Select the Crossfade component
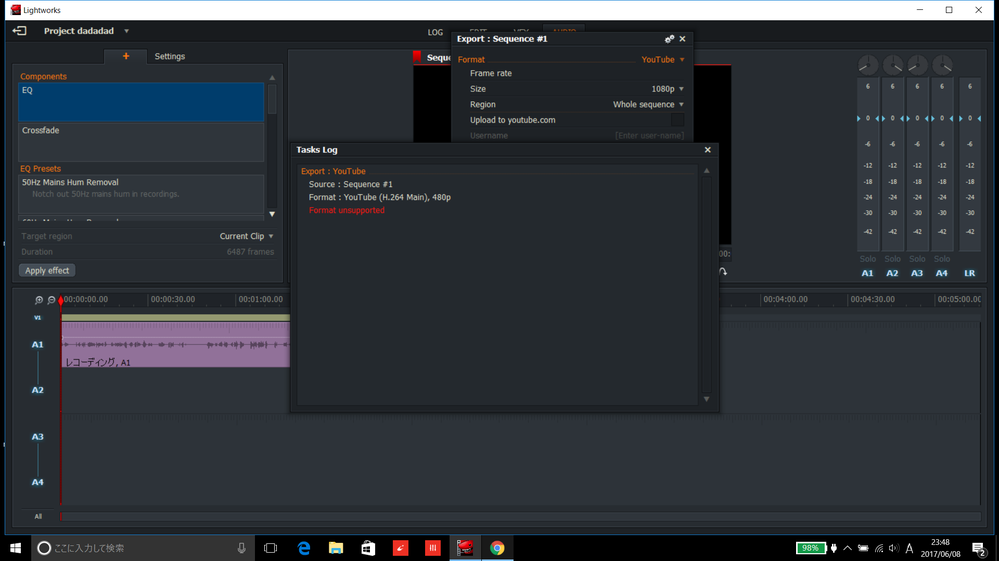Screen dimensions: 999x561 click(141, 142)
